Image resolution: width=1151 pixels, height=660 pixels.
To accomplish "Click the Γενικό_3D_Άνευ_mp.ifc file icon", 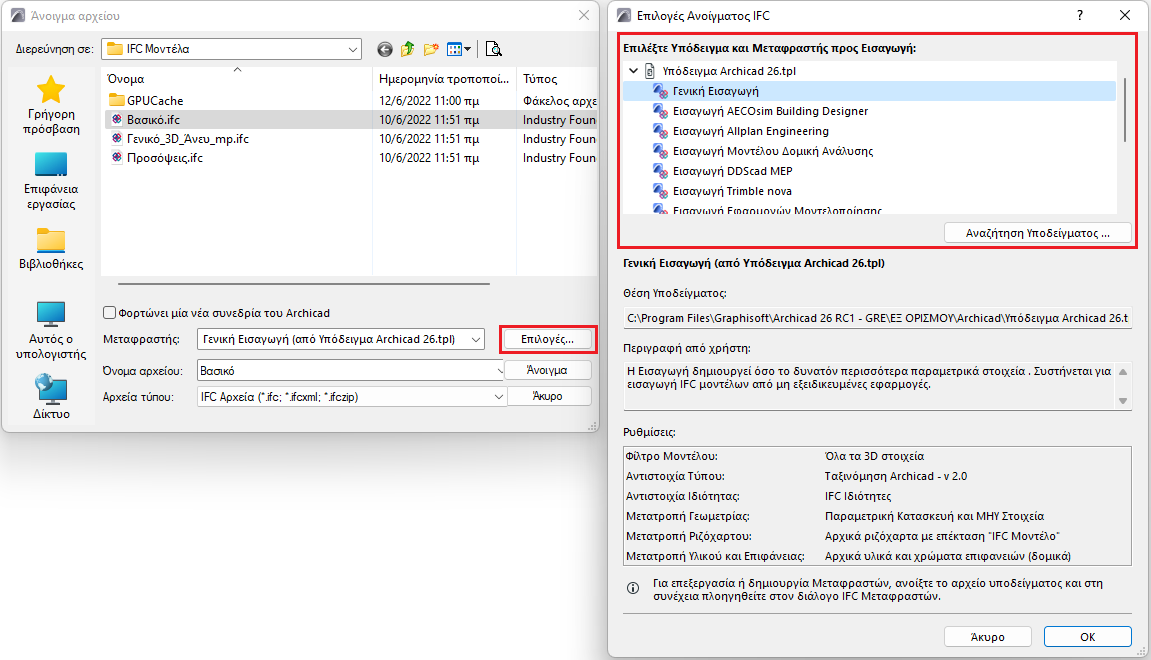I will point(117,138).
